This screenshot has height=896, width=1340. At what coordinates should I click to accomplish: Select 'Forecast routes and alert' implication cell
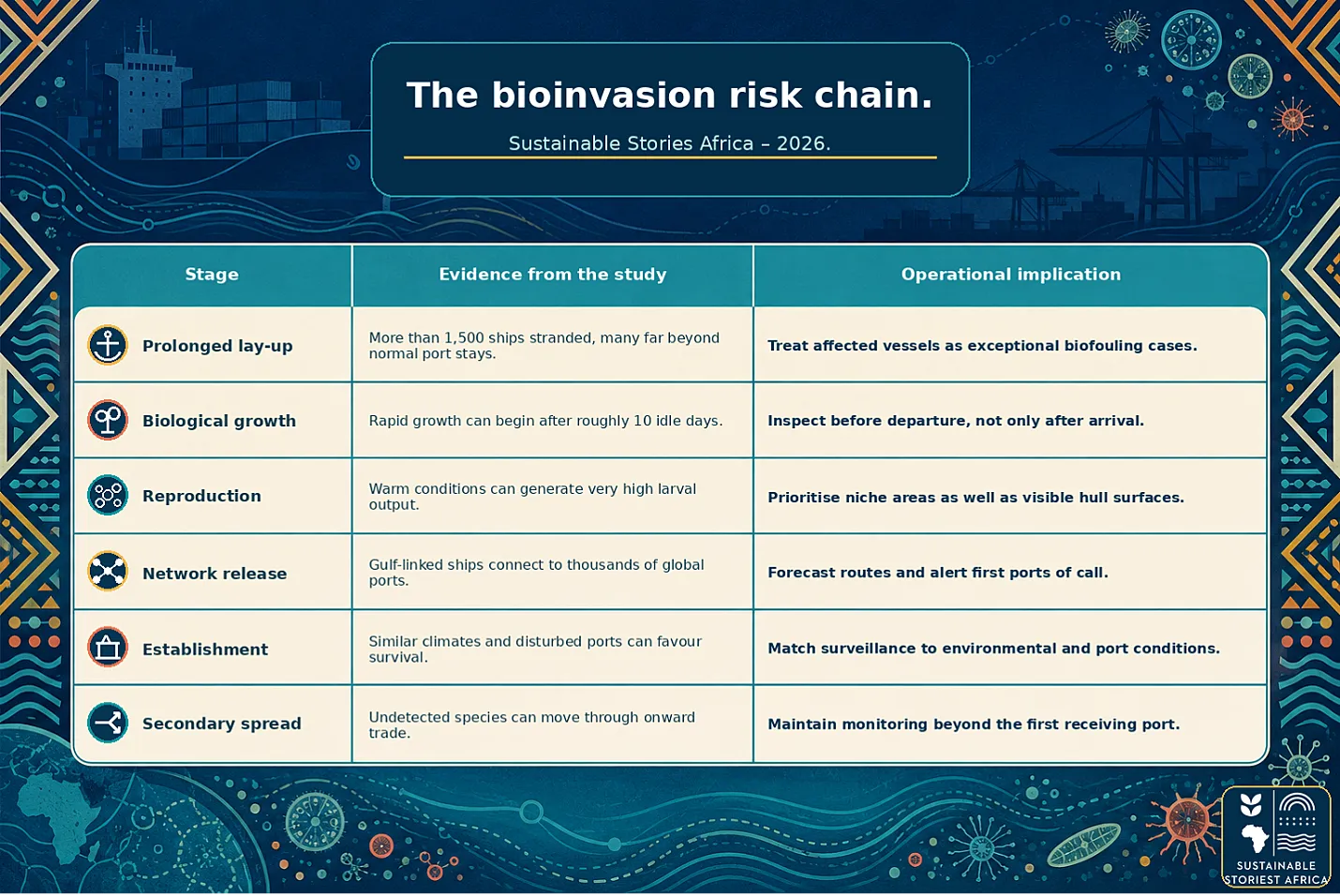click(x=1010, y=572)
